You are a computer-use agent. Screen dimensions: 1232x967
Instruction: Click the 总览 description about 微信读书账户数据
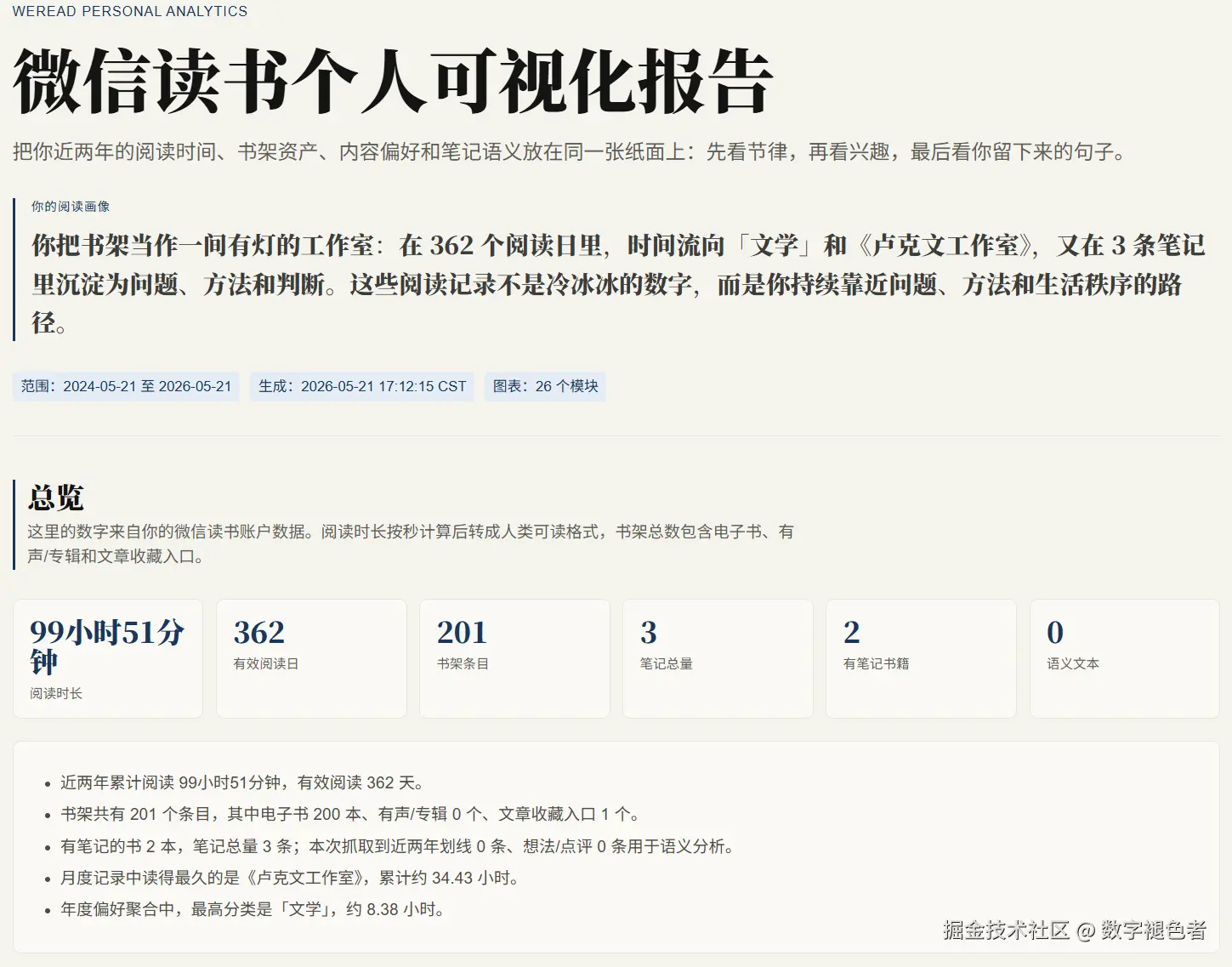411,543
